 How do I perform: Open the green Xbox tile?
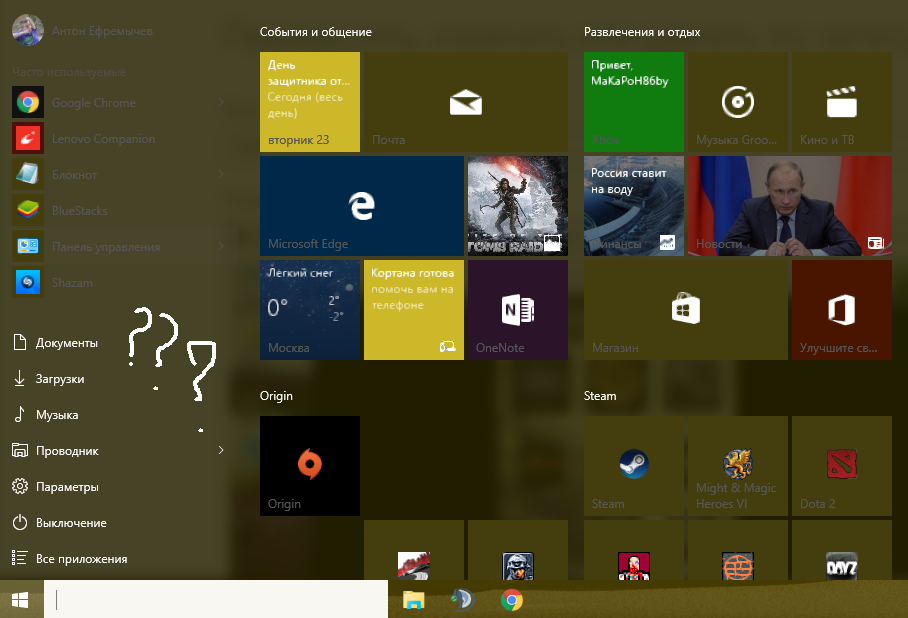634,102
